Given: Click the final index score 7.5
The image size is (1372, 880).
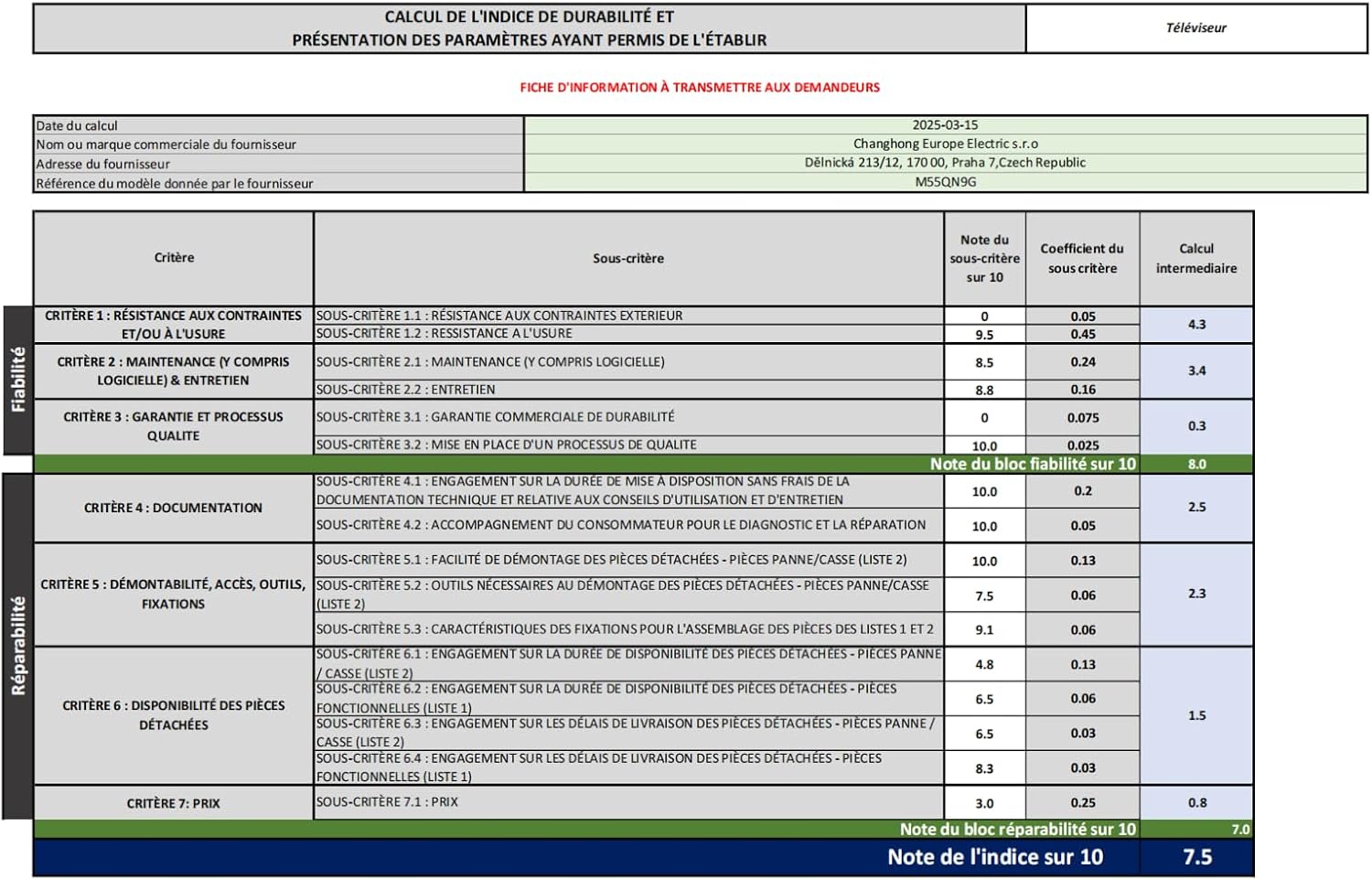Looking at the screenshot, I should (1196, 857).
